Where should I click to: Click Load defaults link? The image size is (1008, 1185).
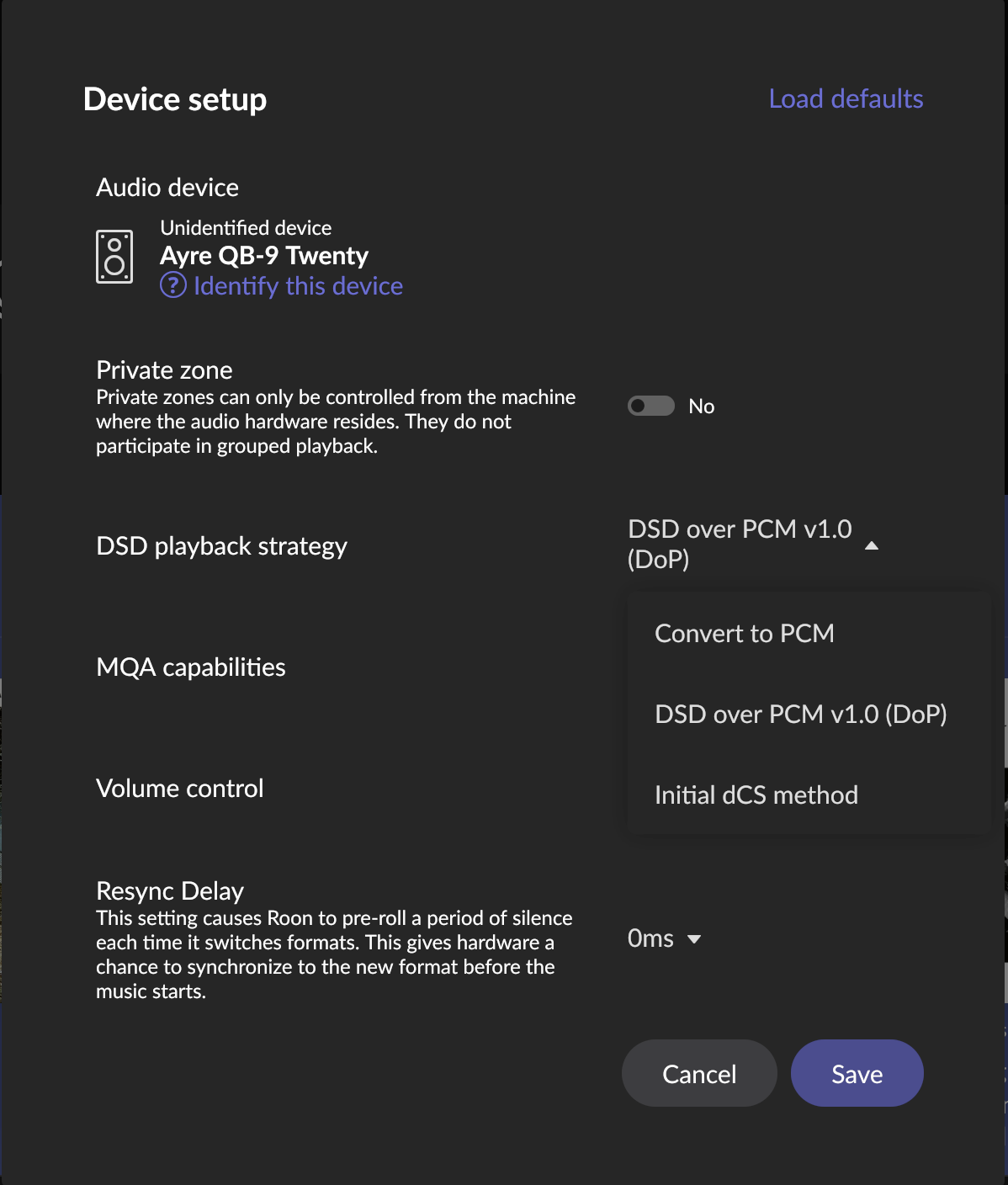point(846,98)
